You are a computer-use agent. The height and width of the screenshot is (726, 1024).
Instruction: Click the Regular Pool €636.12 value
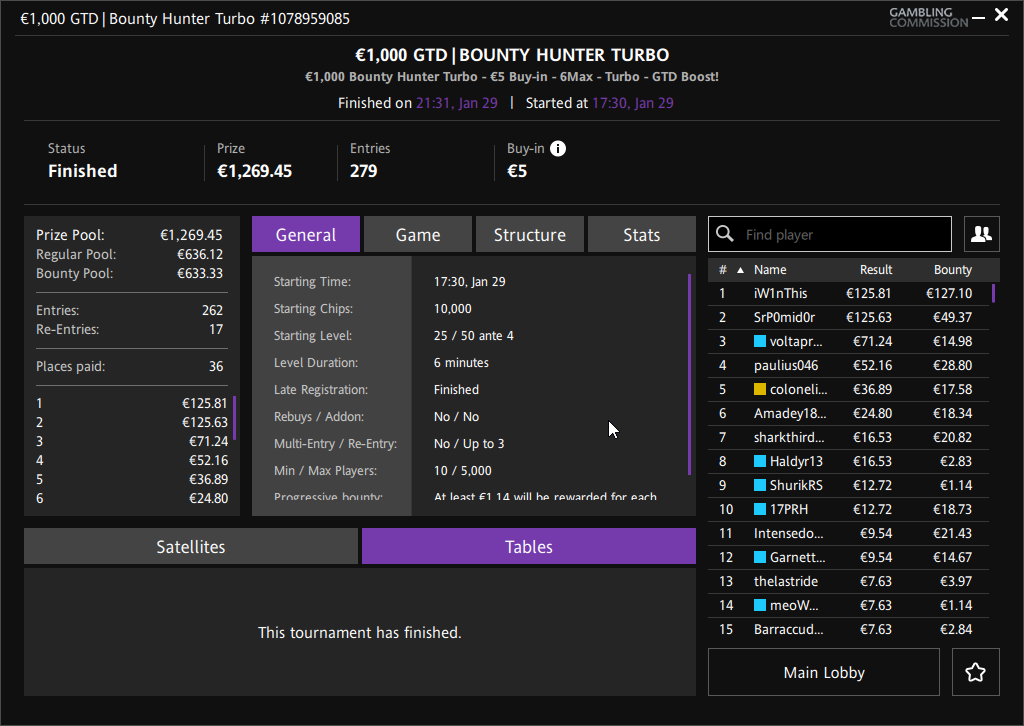(x=200, y=254)
